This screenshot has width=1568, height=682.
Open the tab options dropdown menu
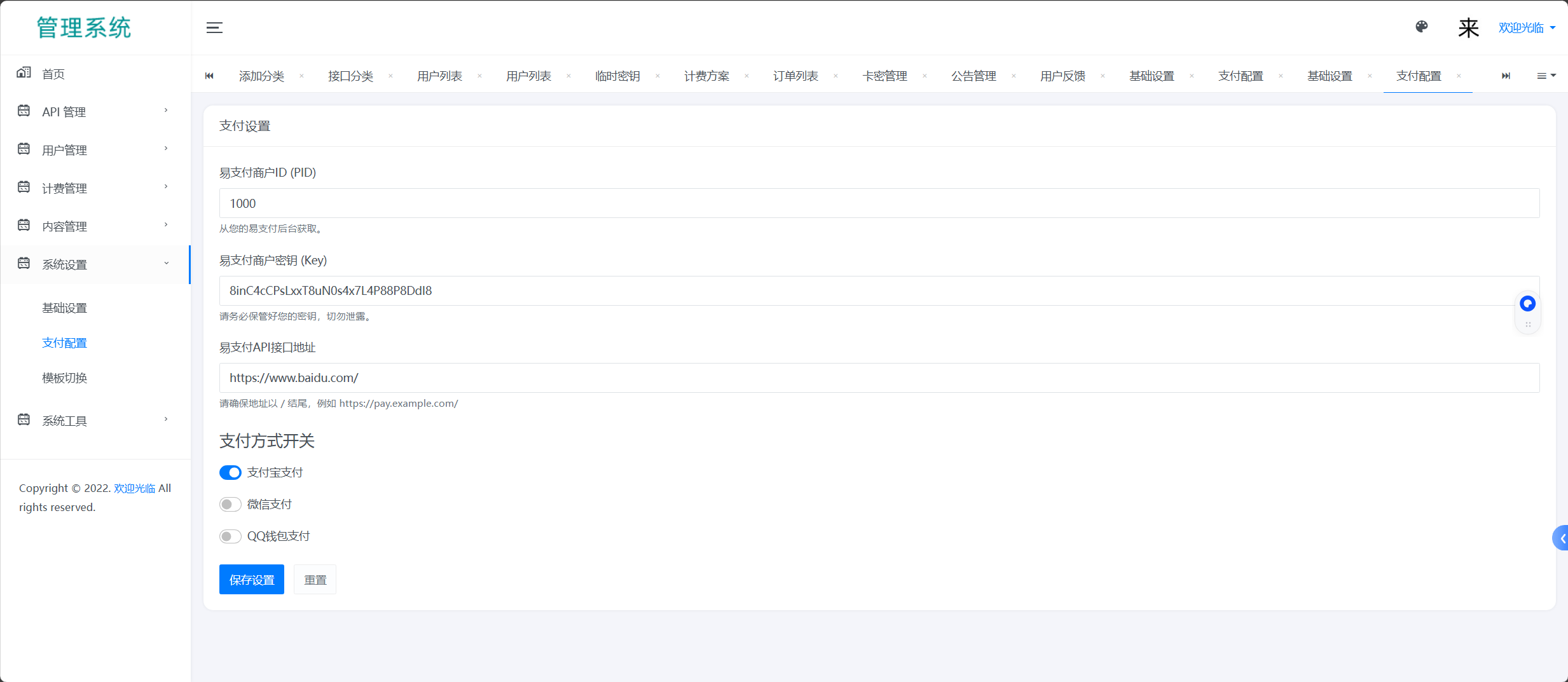pos(1546,76)
